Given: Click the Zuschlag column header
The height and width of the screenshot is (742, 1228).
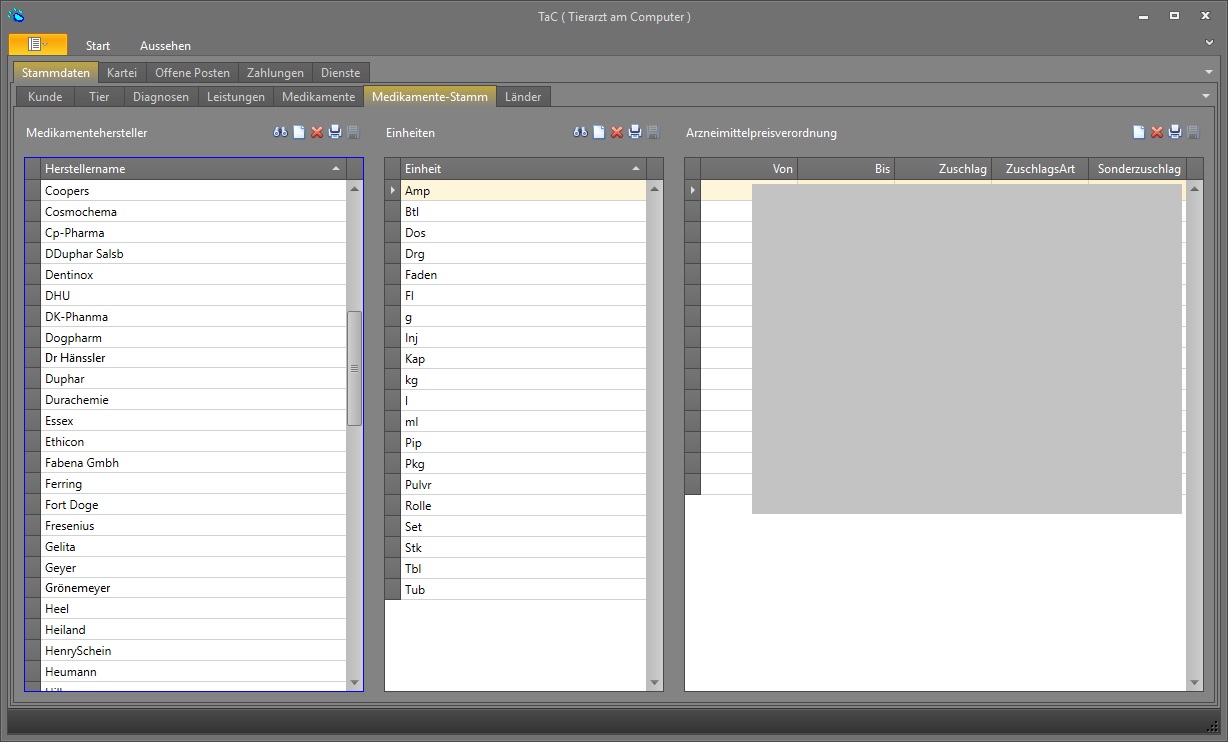Looking at the screenshot, I should tap(943, 169).
